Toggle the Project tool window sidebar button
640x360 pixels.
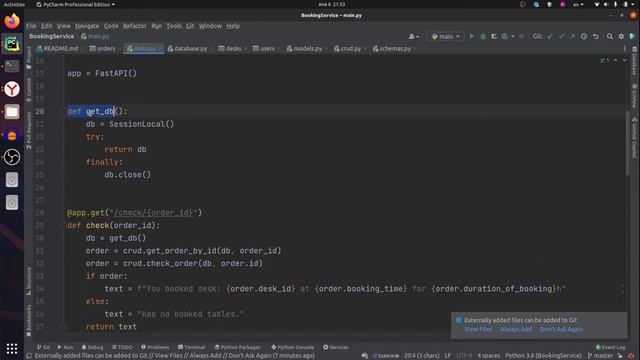pos(29,58)
